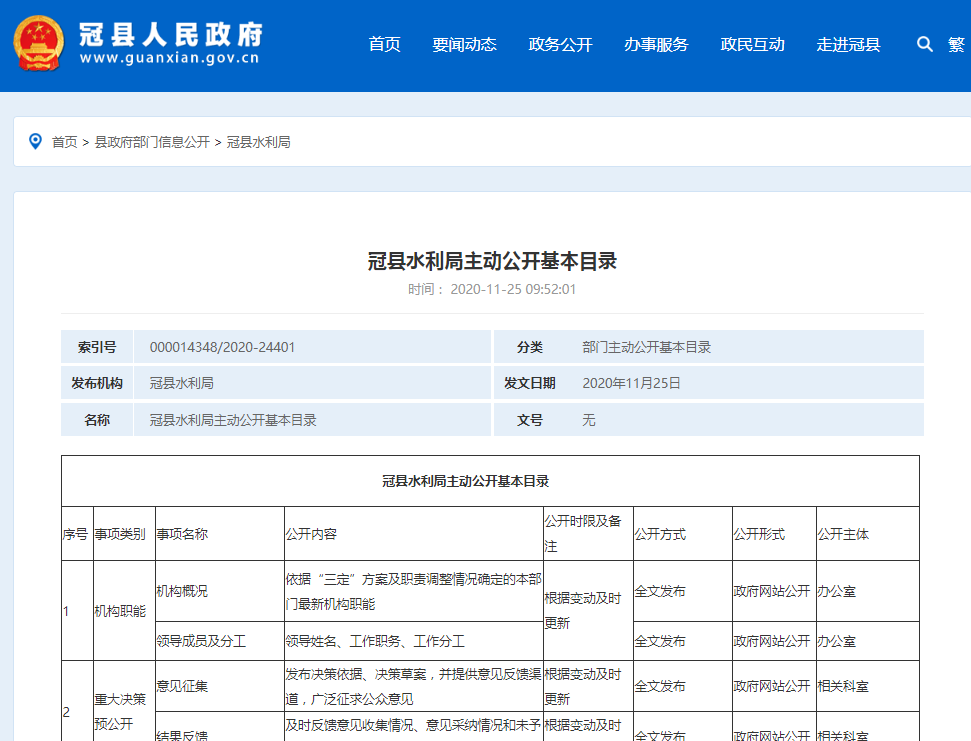971x741 pixels.
Task: Click the 冠县人民政府 site title
Action: 170,34
